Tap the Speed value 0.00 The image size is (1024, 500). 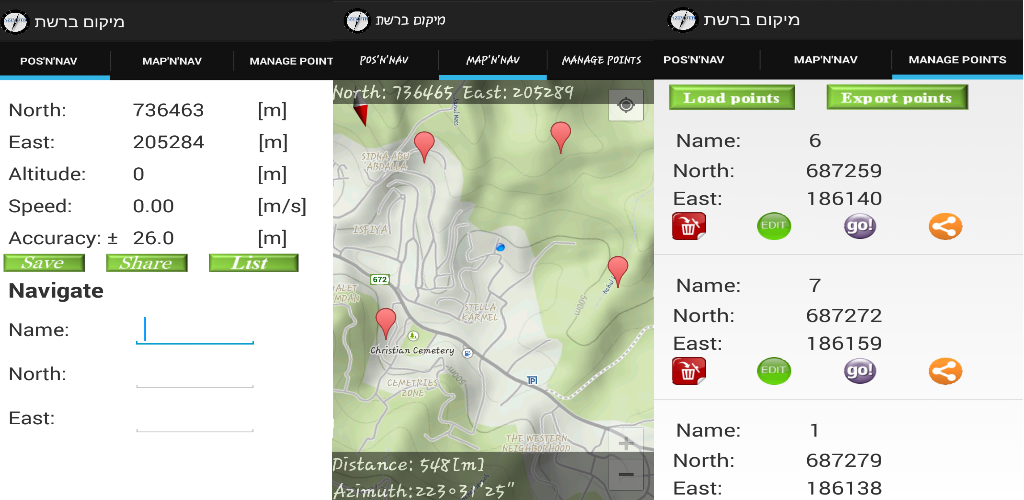click(153, 206)
